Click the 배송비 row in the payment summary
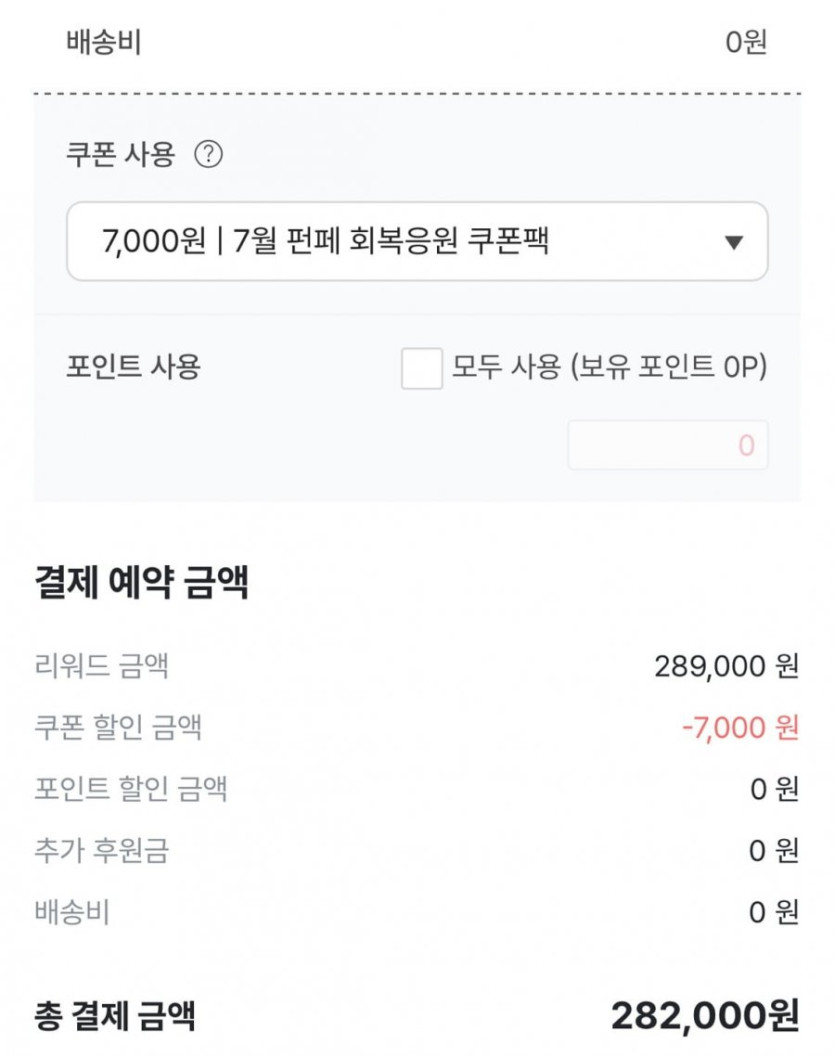The width and height of the screenshot is (835, 1057). 72,912
